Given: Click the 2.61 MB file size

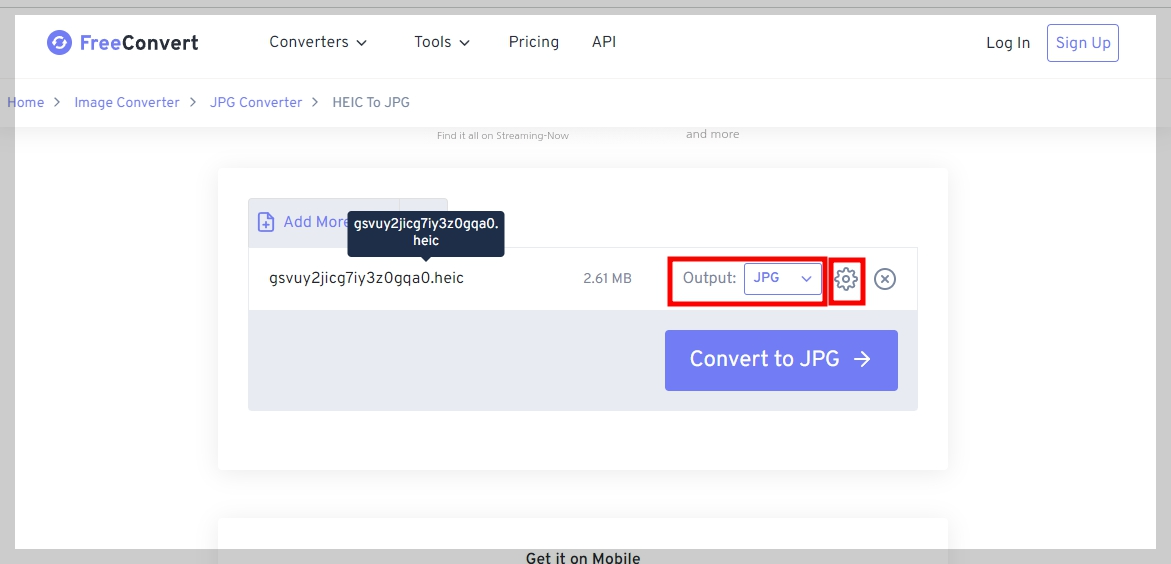Looking at the screenshot, I should click(606, 279).
